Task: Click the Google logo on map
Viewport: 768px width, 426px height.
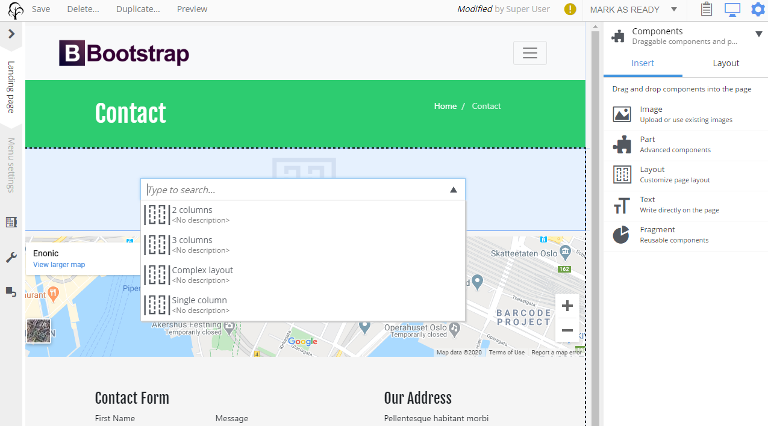Action: coord(303,341)
